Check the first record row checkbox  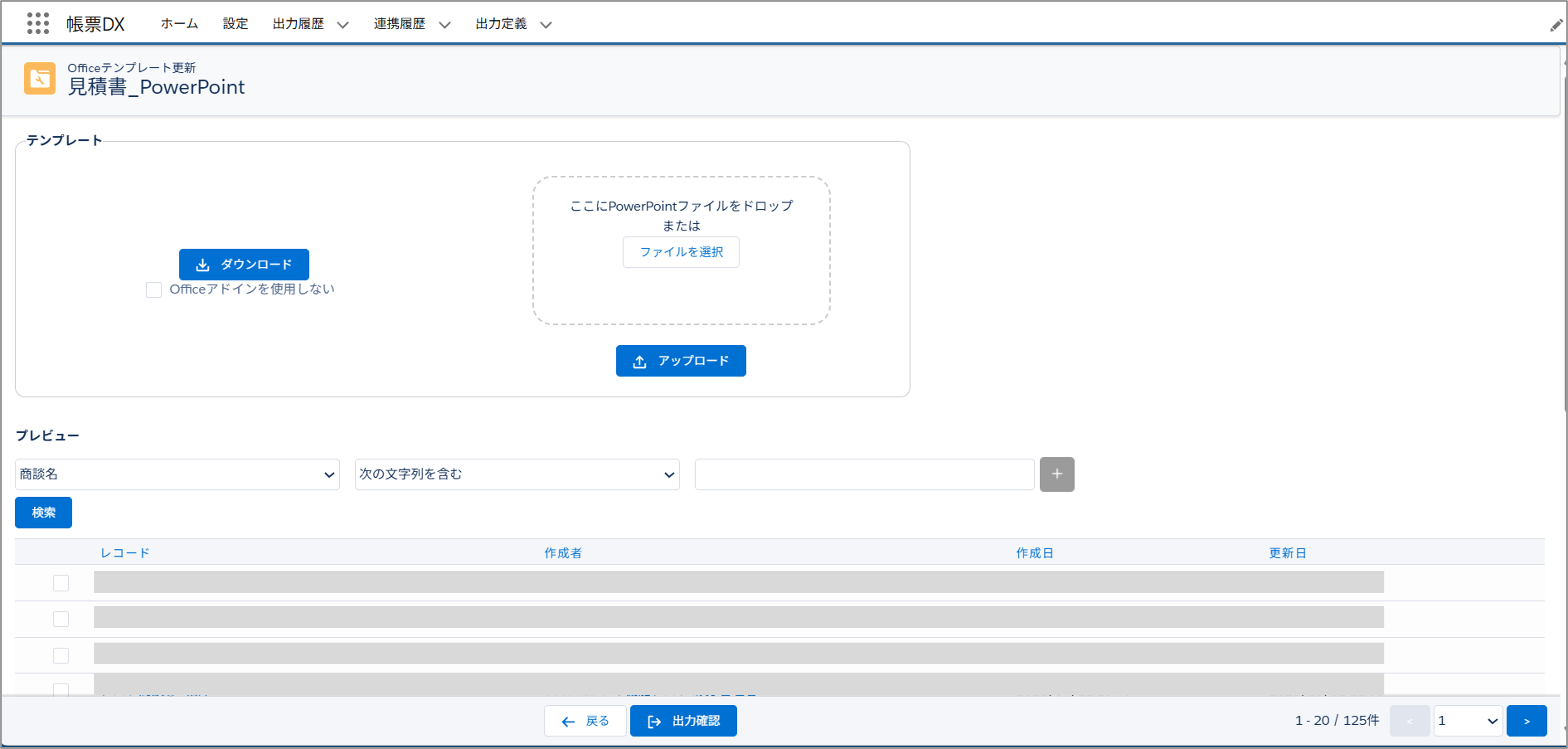[x=61, y=583]
